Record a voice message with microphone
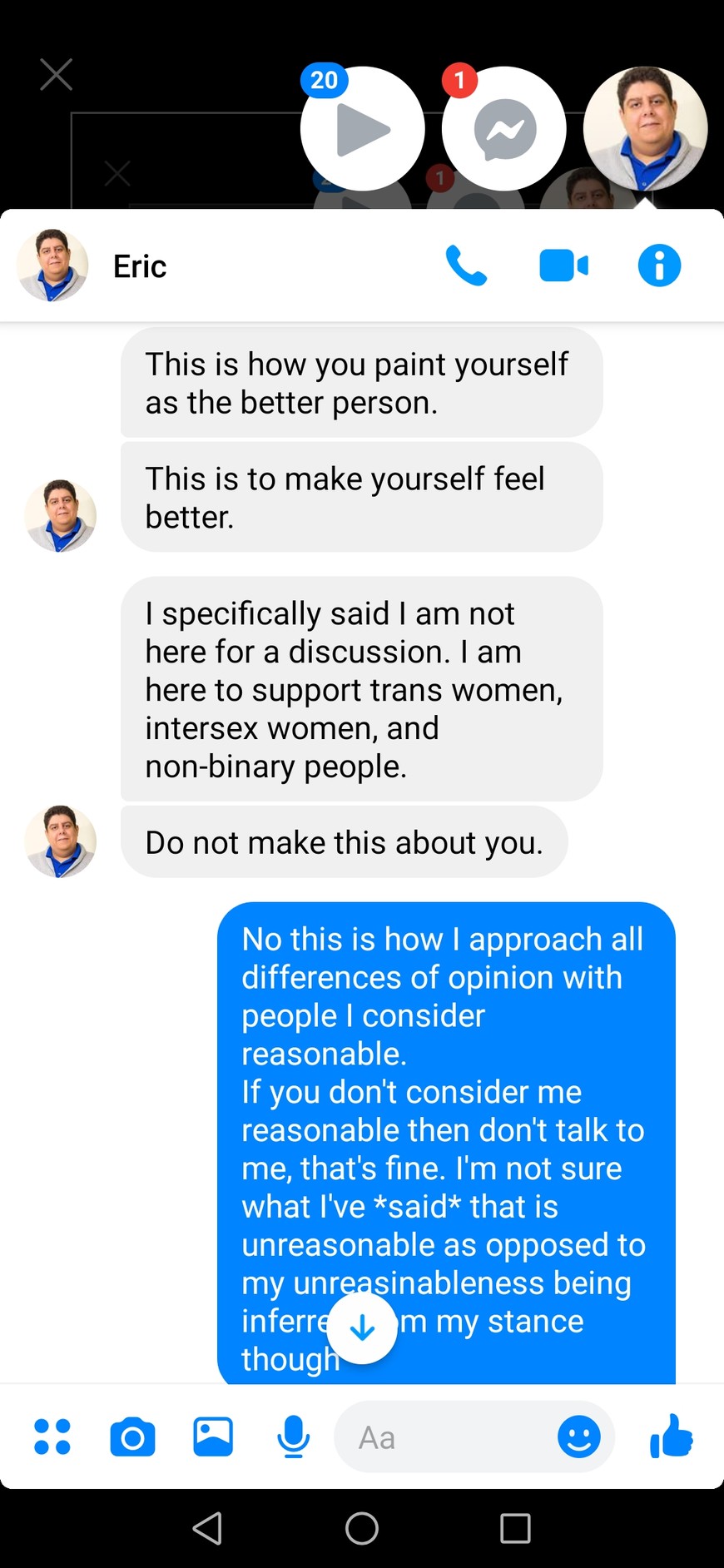This screenshot has width=724, height=1568. tap(293, 1437)
